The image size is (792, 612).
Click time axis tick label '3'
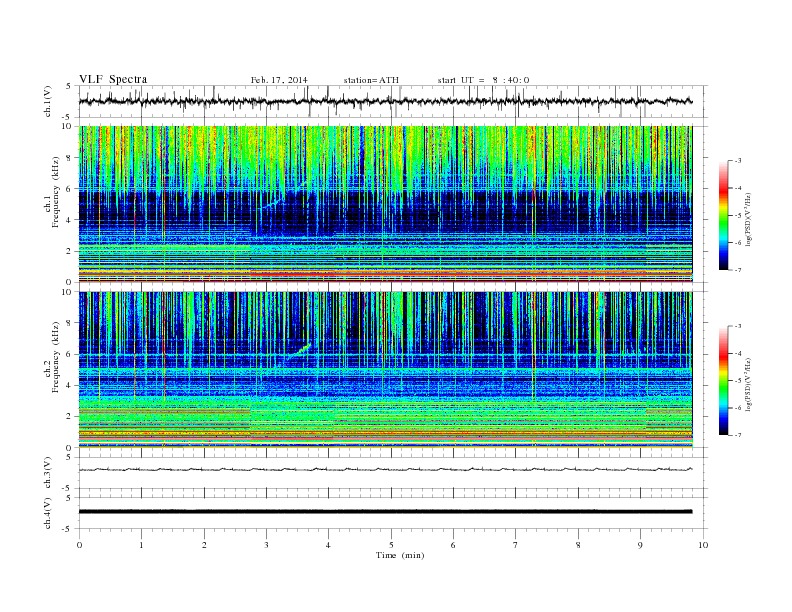[266, 545]
